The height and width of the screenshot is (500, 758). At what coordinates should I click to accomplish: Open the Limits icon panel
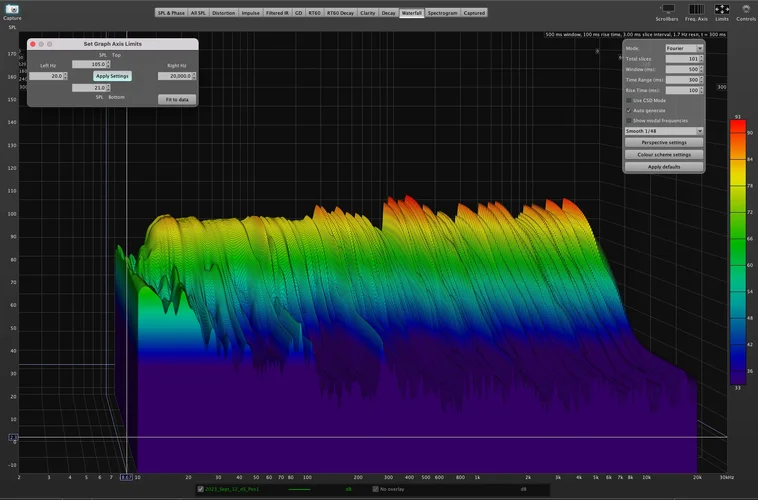(x=721, y=8)
